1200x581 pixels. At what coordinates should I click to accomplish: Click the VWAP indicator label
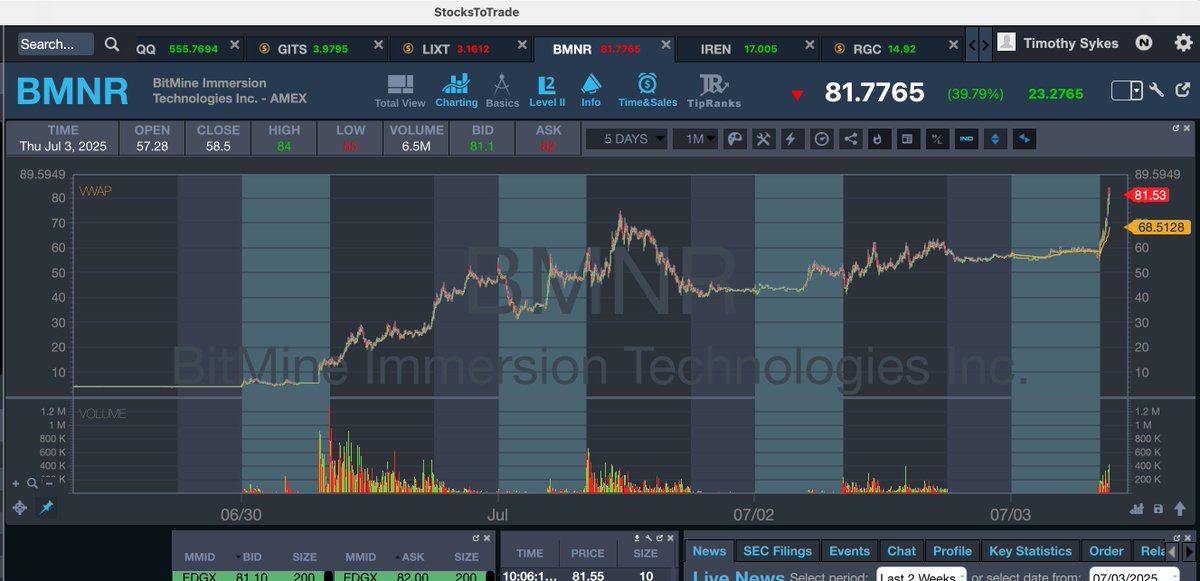click(x=93, y=190)
